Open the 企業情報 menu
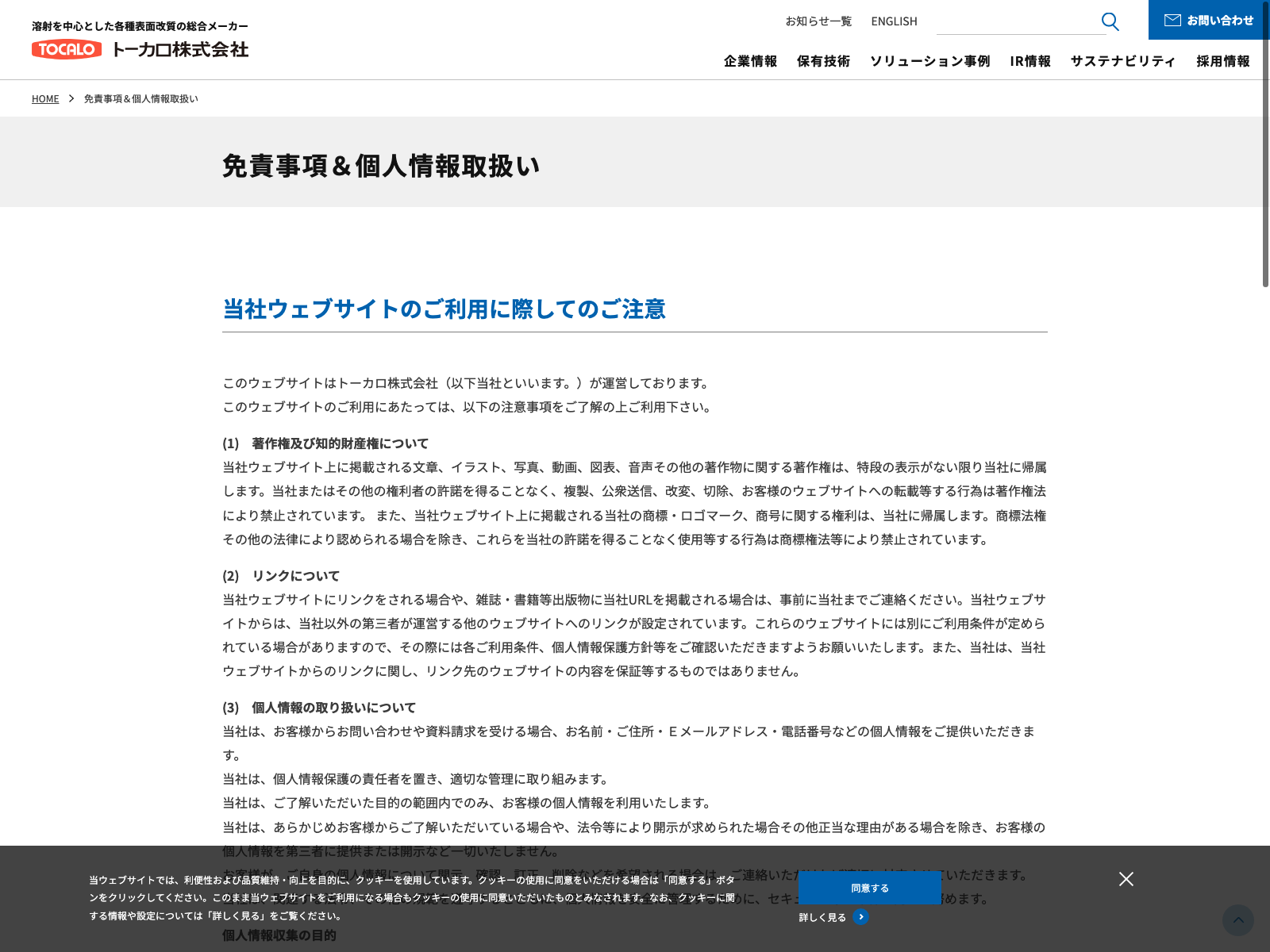Screen dimensions: 1270x952 click(750, 61)
